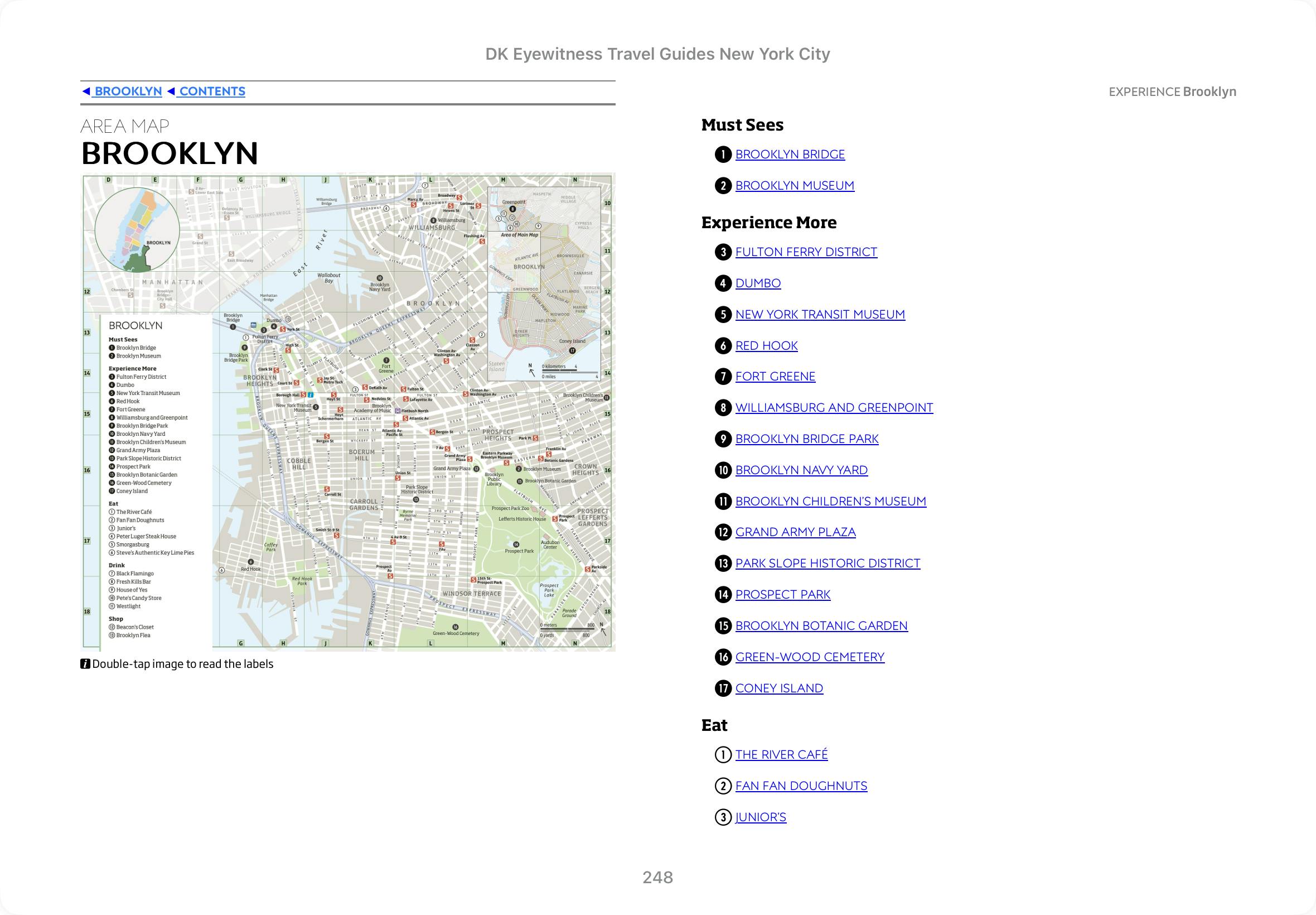Click the outlined number 1 icon beside The River Café
This screenshot has width=1316, height=915.
[723, 754]
